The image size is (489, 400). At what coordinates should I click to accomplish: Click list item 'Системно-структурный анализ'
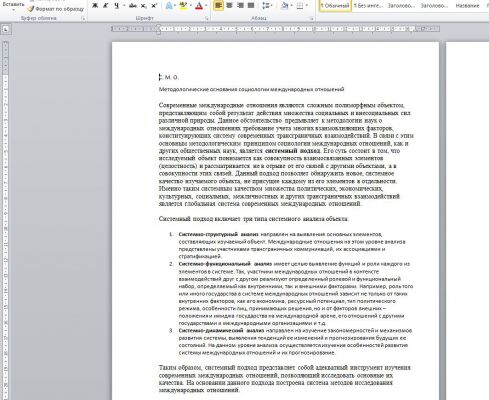(291, 245)
